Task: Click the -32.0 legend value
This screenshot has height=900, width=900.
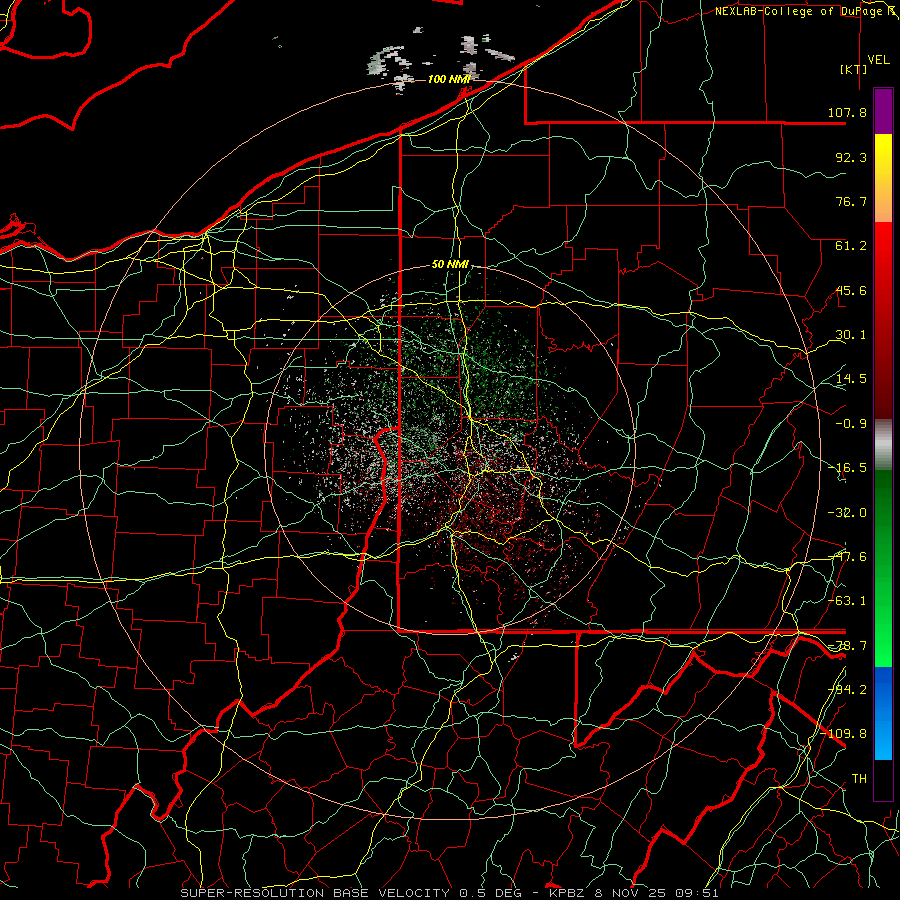Action: click(x=847, y=513)
